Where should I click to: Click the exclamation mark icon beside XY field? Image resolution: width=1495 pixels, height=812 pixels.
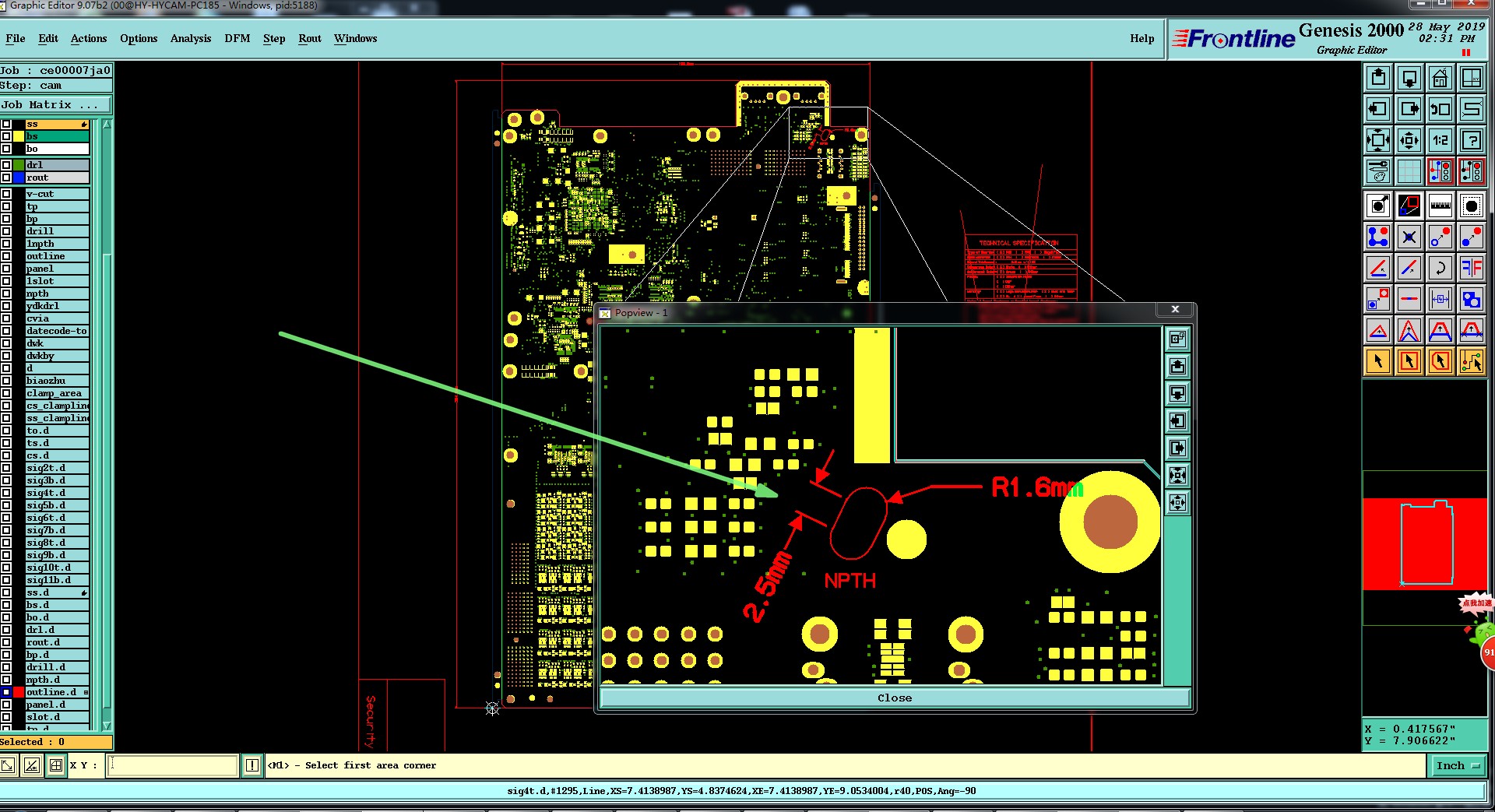coord(252,765)
